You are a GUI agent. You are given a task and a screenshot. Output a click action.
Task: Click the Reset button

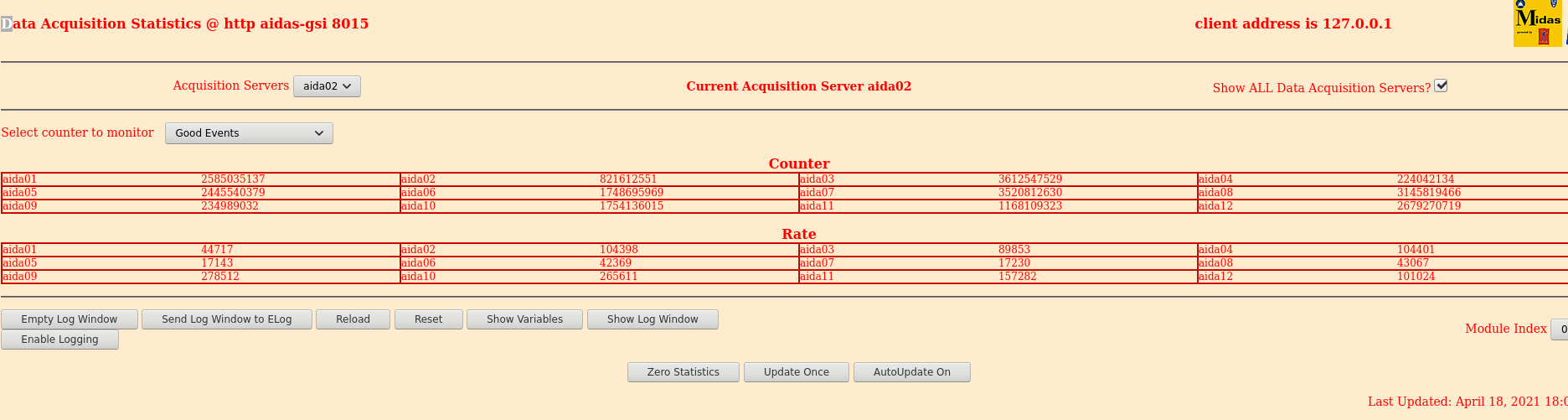click(428, 319)
